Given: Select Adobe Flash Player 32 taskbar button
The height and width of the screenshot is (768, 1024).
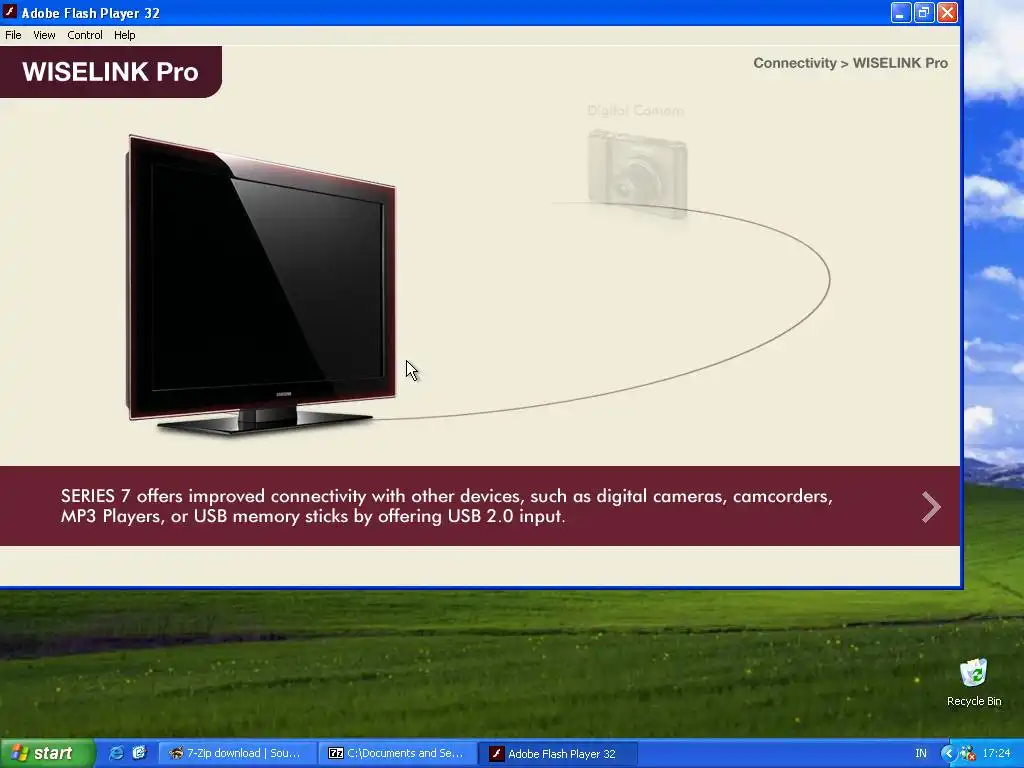Looking at the screenshot, I should click(557, 754).
